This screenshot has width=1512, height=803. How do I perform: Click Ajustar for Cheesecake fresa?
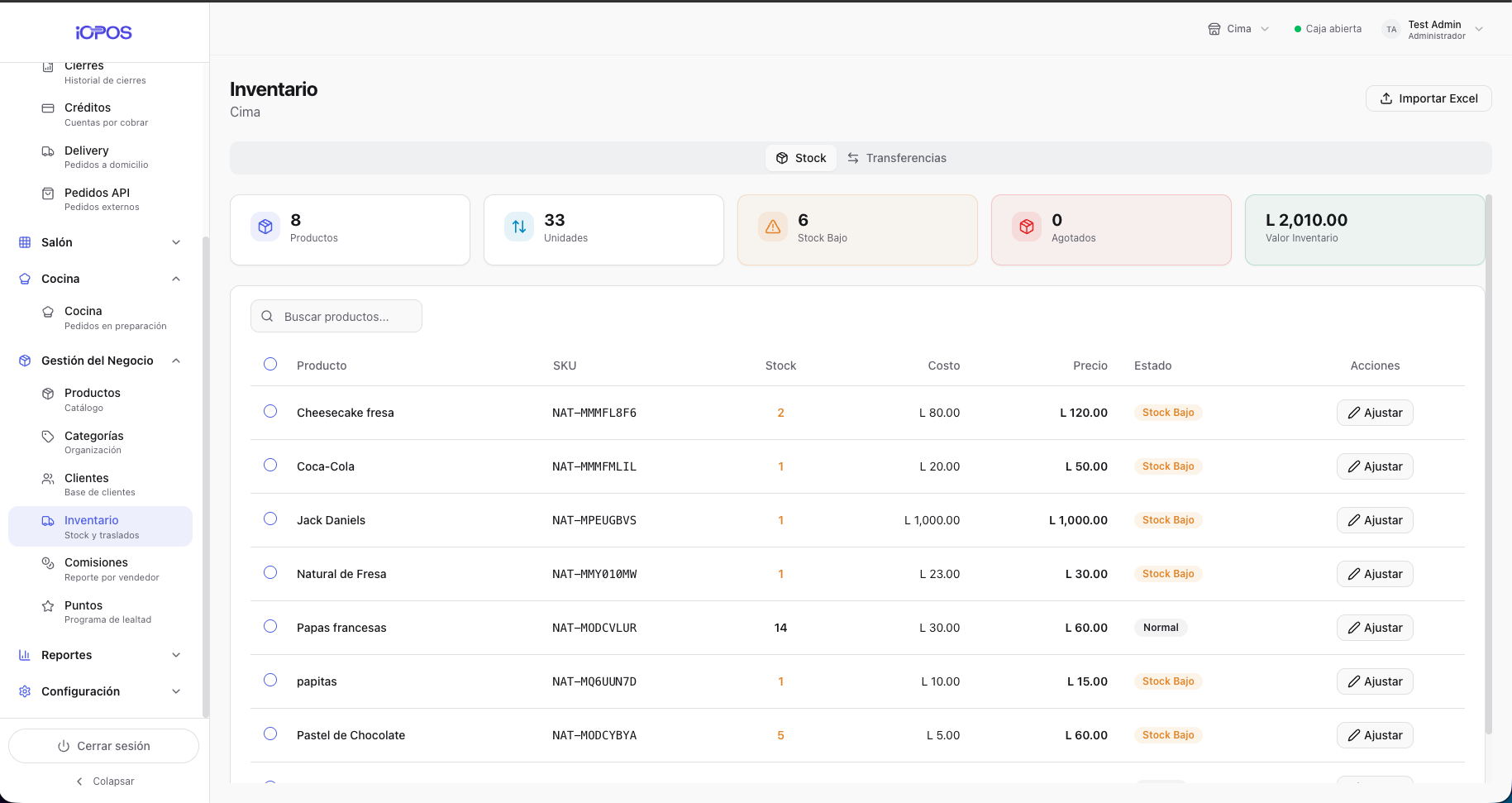point(1375,413)
